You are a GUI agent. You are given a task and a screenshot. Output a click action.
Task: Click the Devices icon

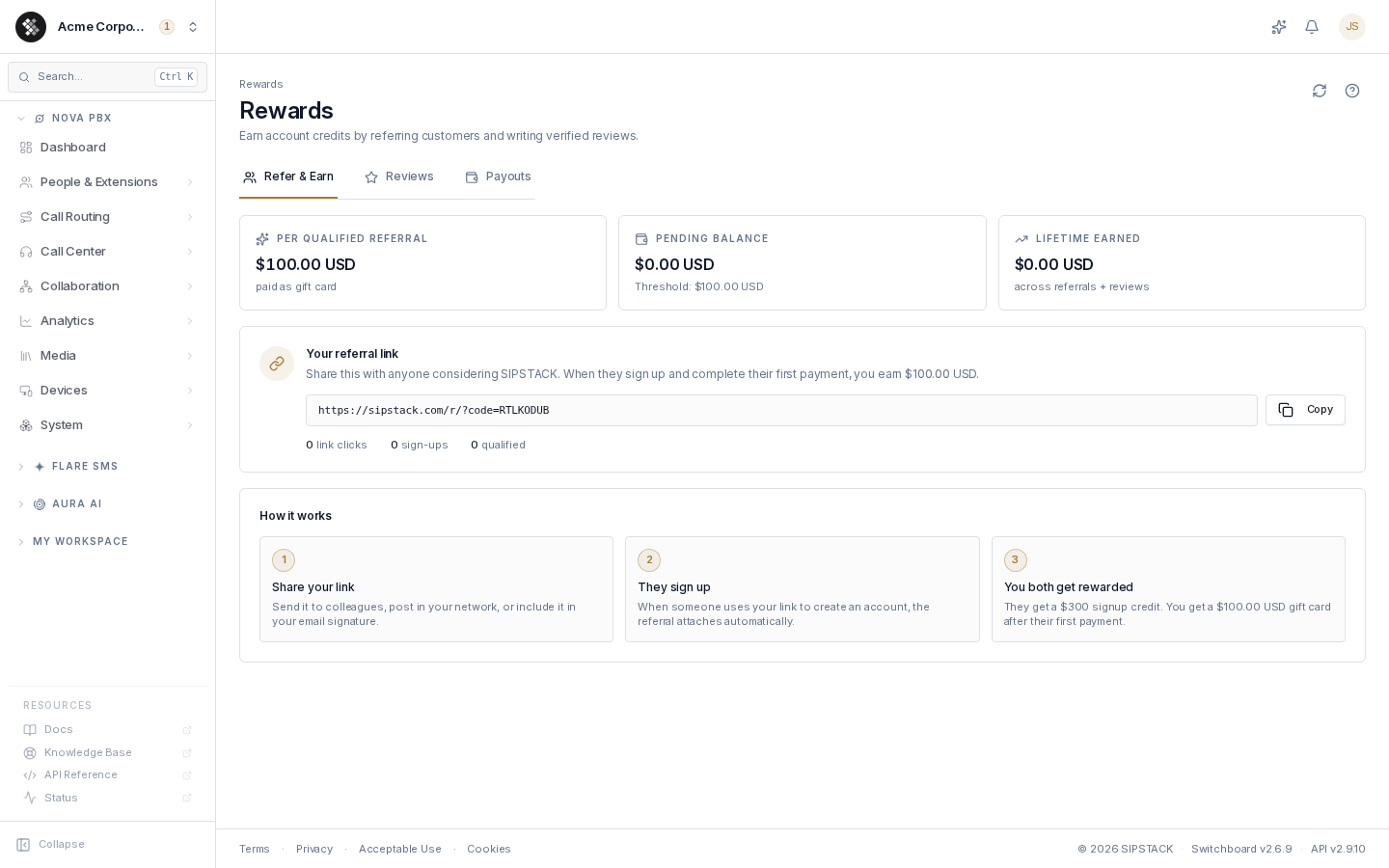(26, 391)
